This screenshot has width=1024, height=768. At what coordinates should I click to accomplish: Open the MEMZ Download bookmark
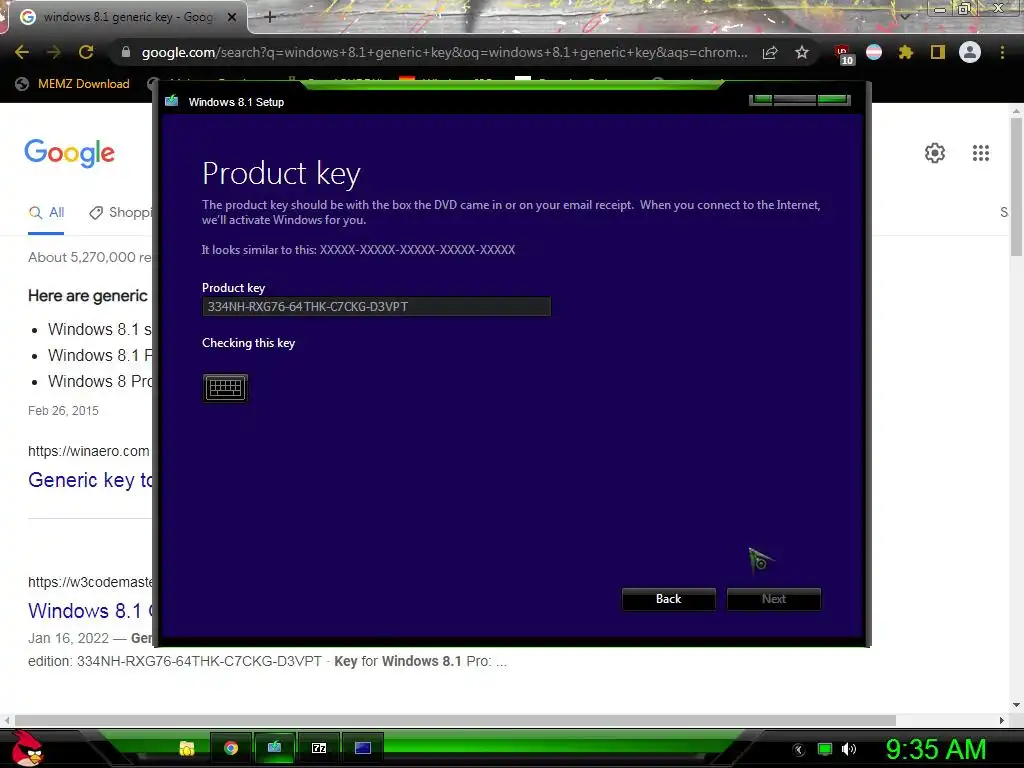[72, 84]
